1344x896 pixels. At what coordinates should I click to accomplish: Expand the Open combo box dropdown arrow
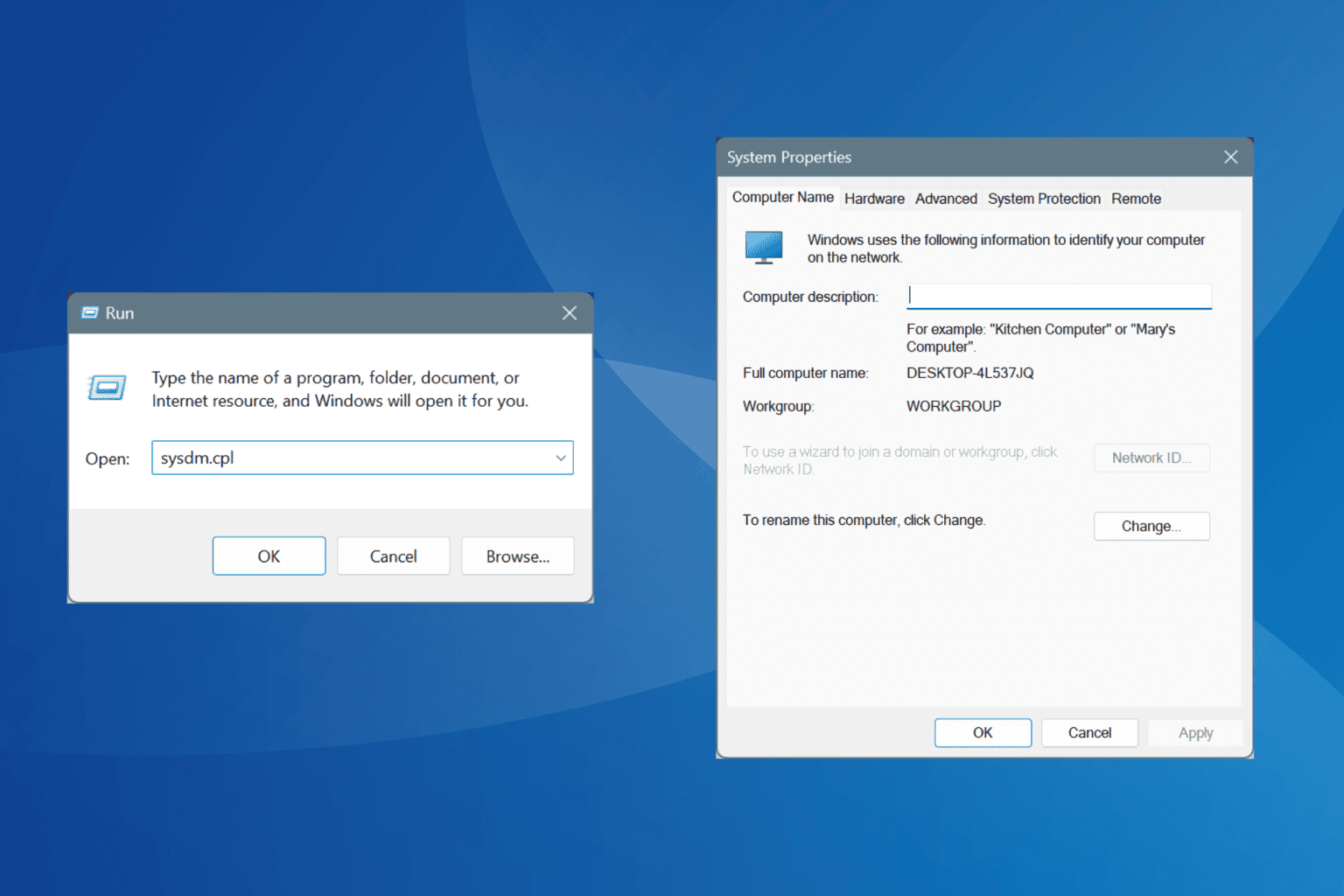(561, 458)
